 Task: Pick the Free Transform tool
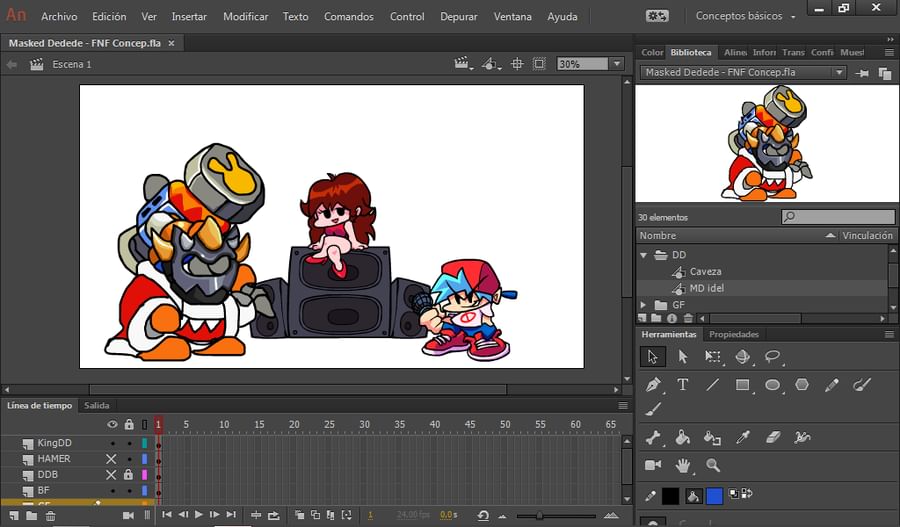coord(712,356)
